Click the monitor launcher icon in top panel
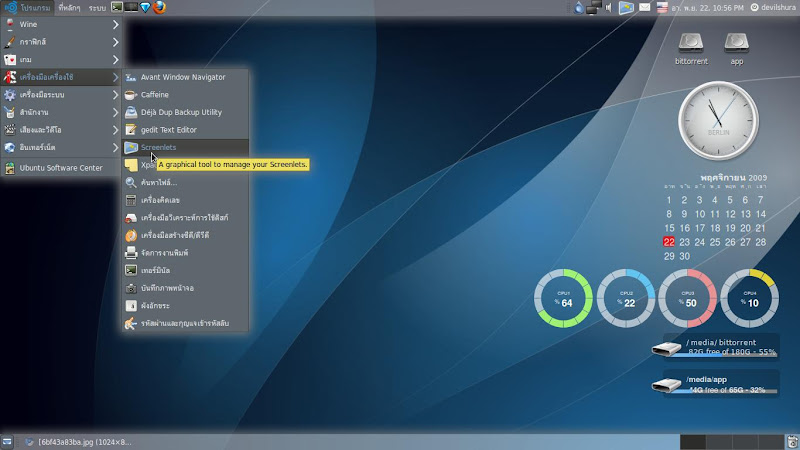This screenshot has height=450, width=800. click(x=131, y=7)
